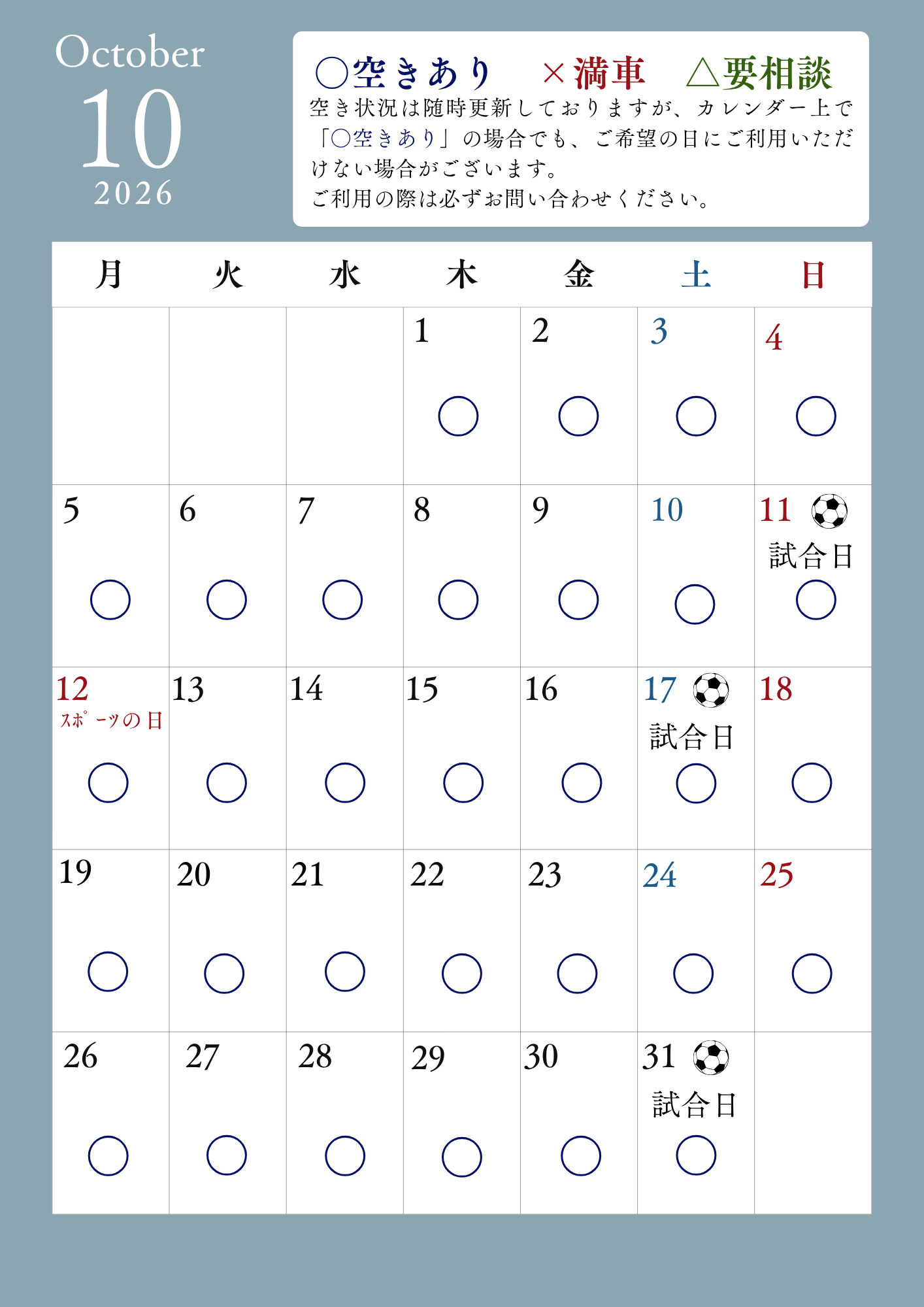Click the soccer ball icon on October 17

[x=711, y=690]
